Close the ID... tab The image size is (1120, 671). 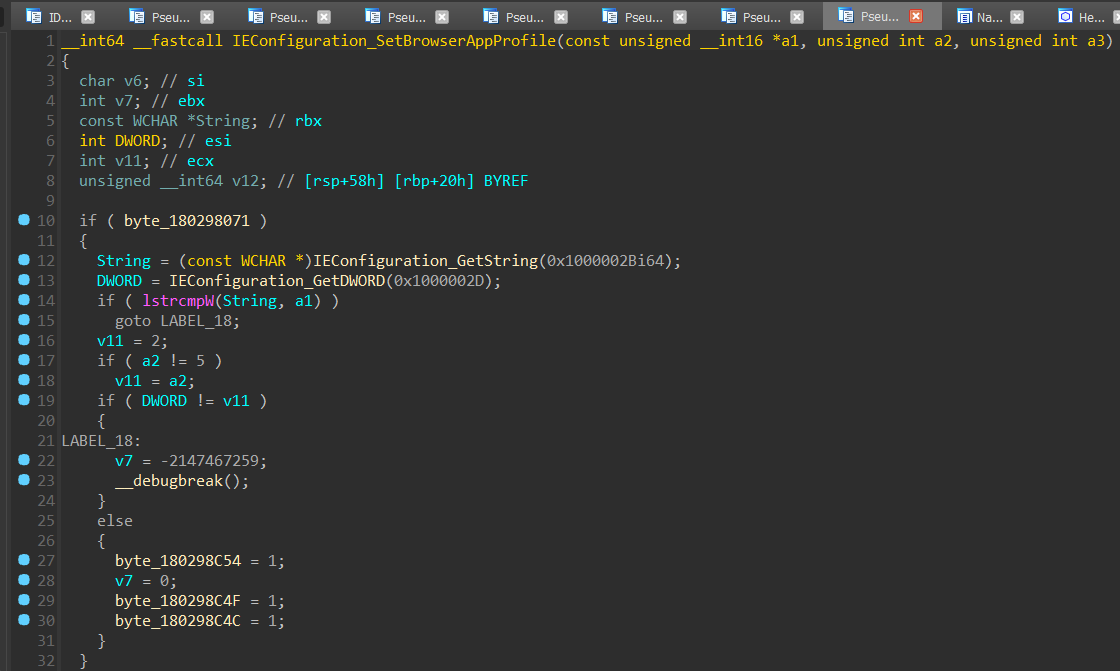(88, 16)
